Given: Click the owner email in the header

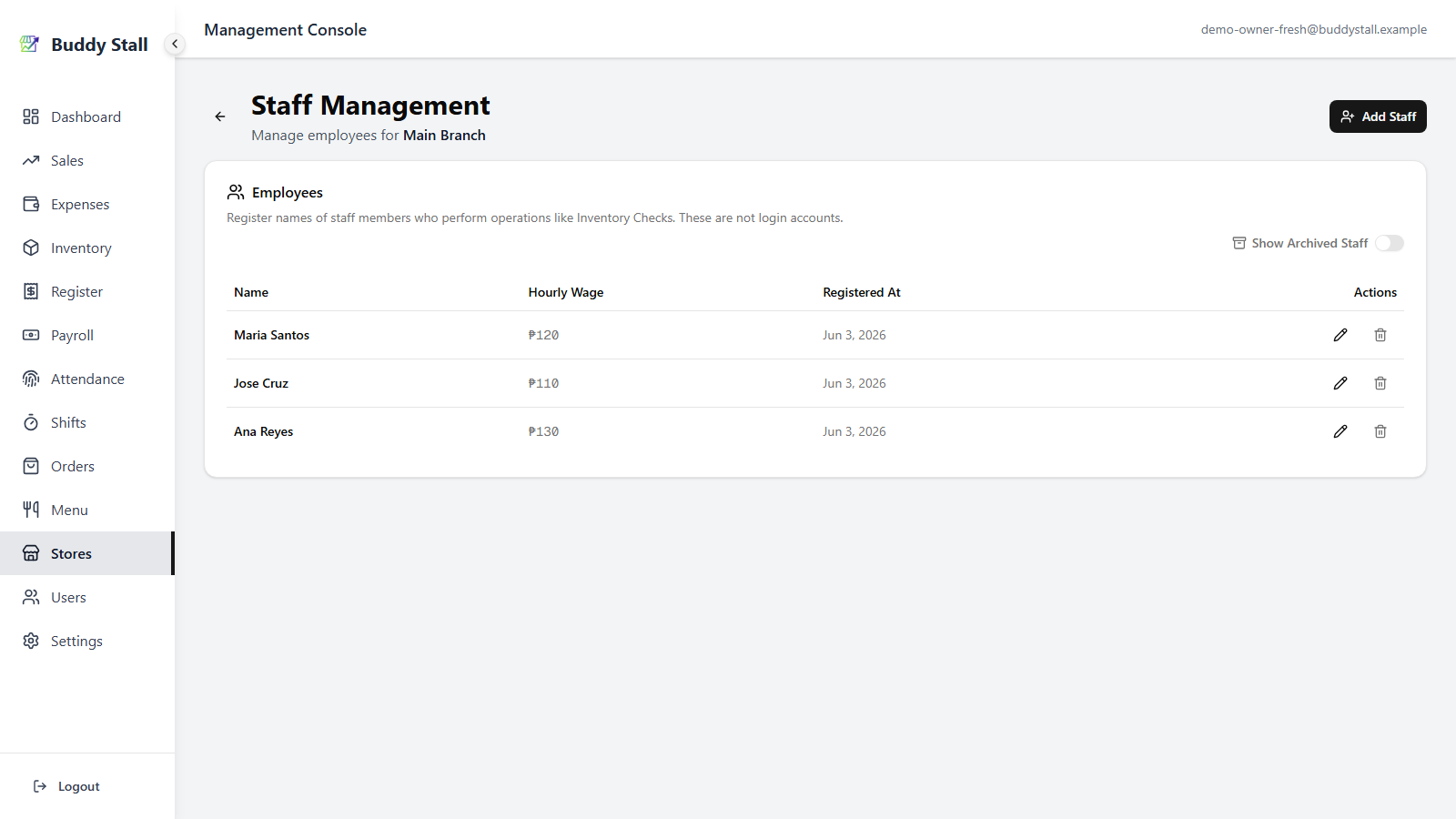Looking at the screenshot, I should [1313, 29].
